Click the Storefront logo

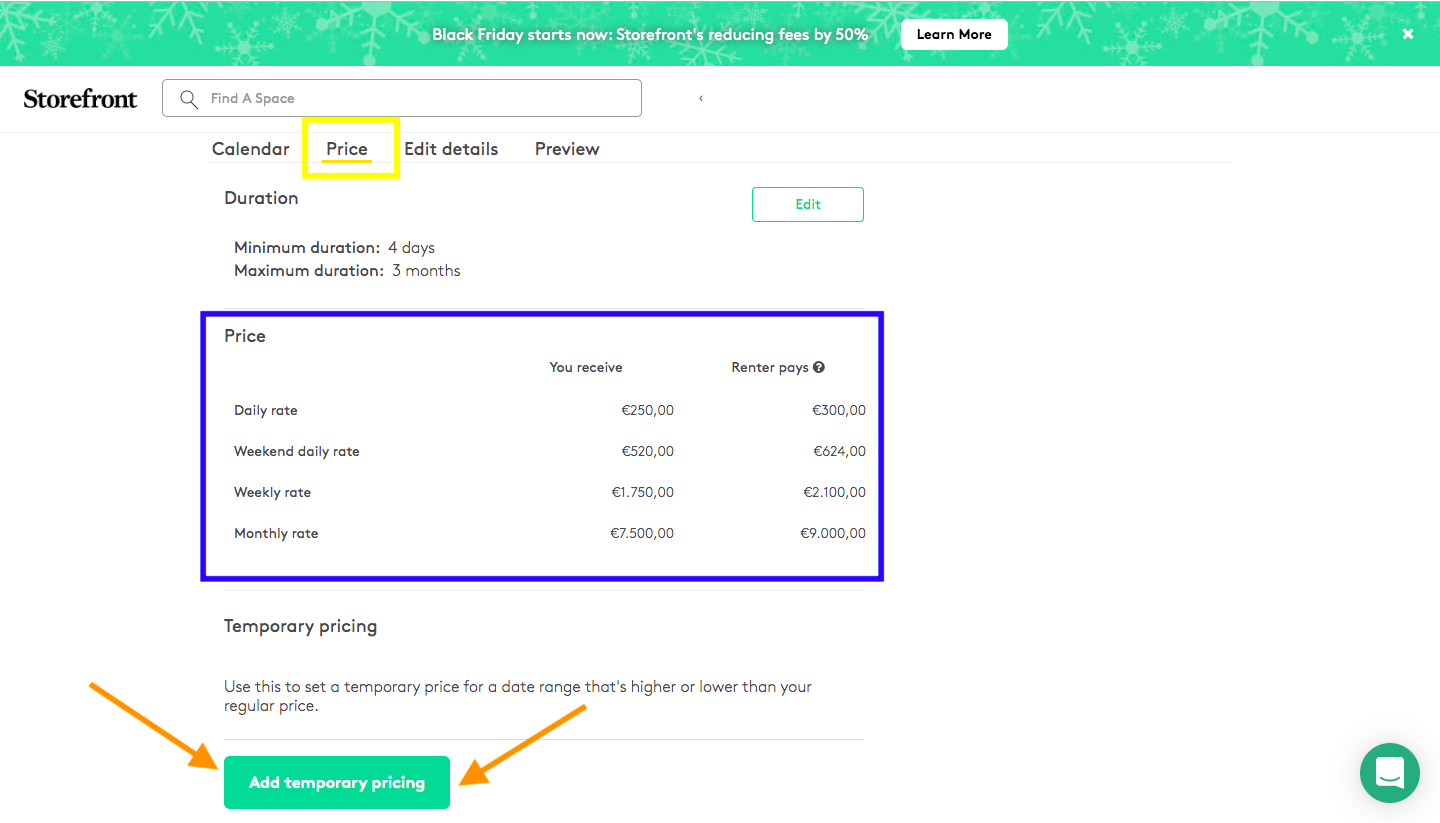80,98
